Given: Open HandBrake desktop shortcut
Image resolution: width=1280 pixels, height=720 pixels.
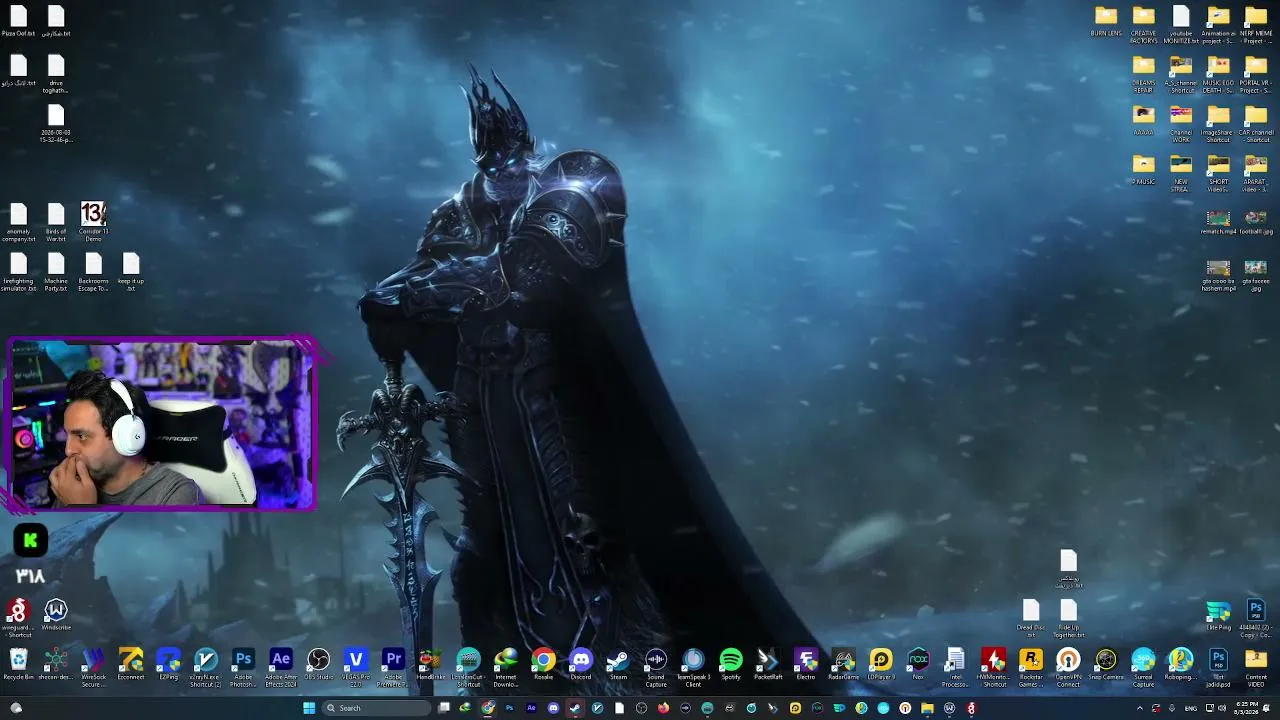Looking at the screenshot, I should pos(431,664).
